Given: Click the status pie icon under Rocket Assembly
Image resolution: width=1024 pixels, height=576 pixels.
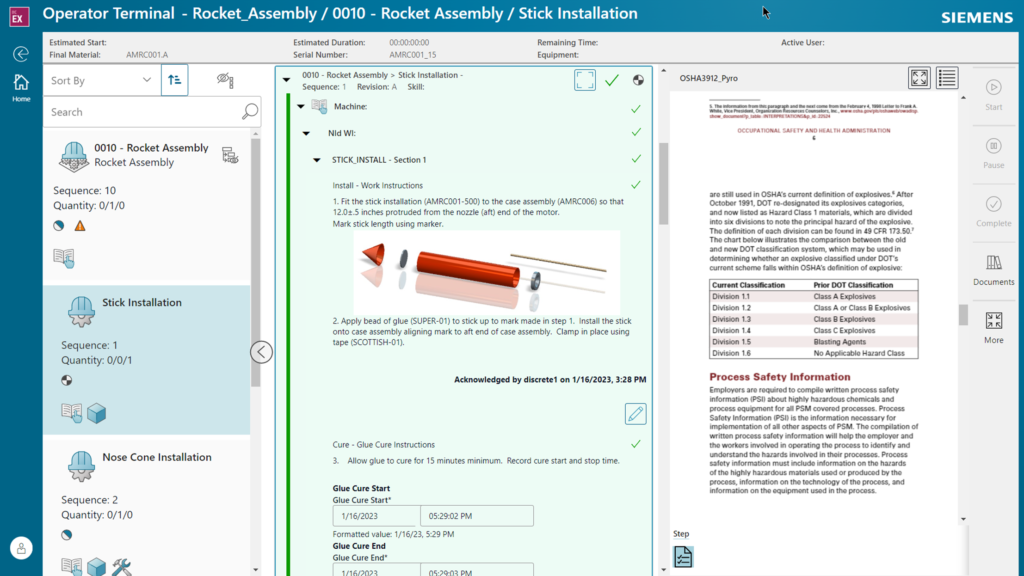Looking at the screenshot, I should [x=59, y=226].
